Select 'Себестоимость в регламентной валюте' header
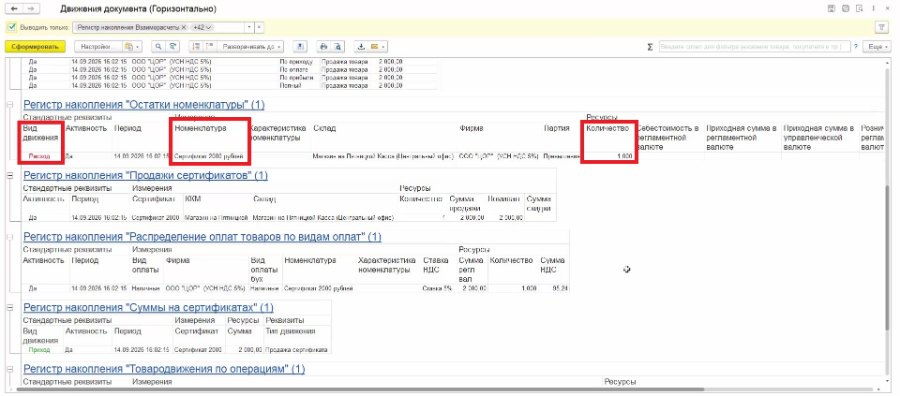The height and width of the screenshot is (396, 900). [669, 138]
